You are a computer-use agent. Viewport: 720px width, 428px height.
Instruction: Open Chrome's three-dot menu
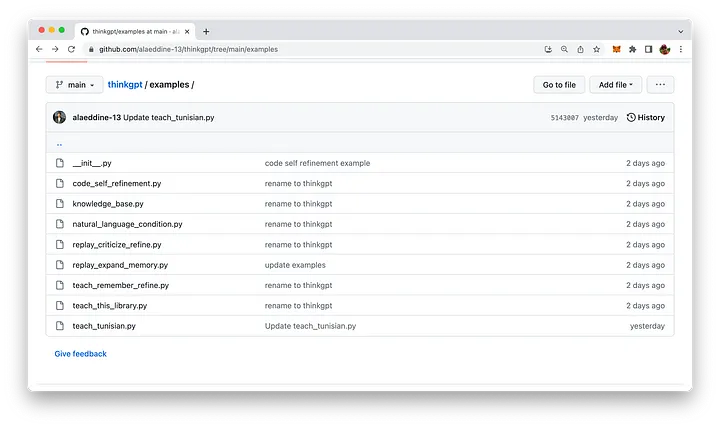[681, 49]
